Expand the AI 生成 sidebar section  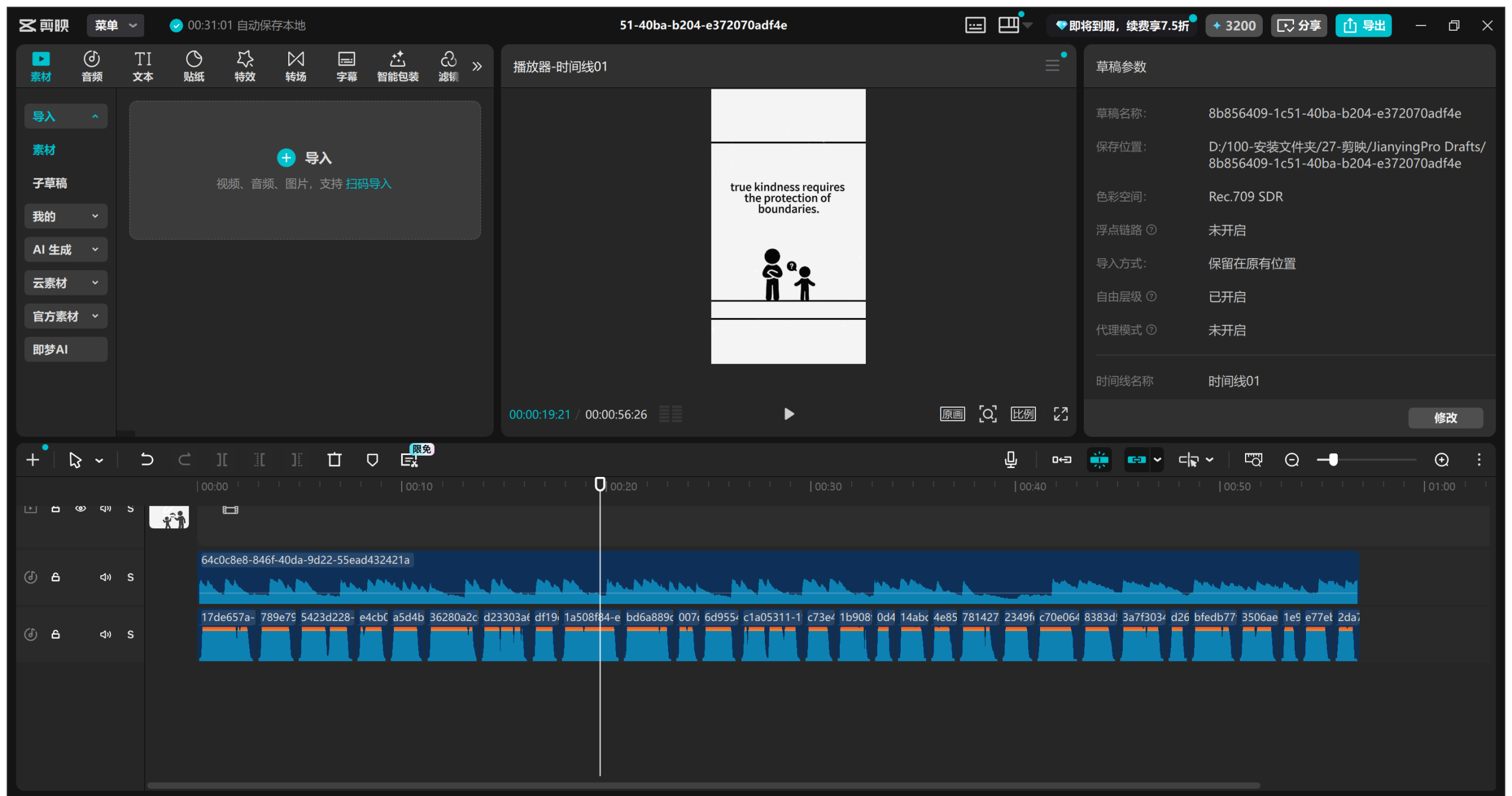point(66,249)
